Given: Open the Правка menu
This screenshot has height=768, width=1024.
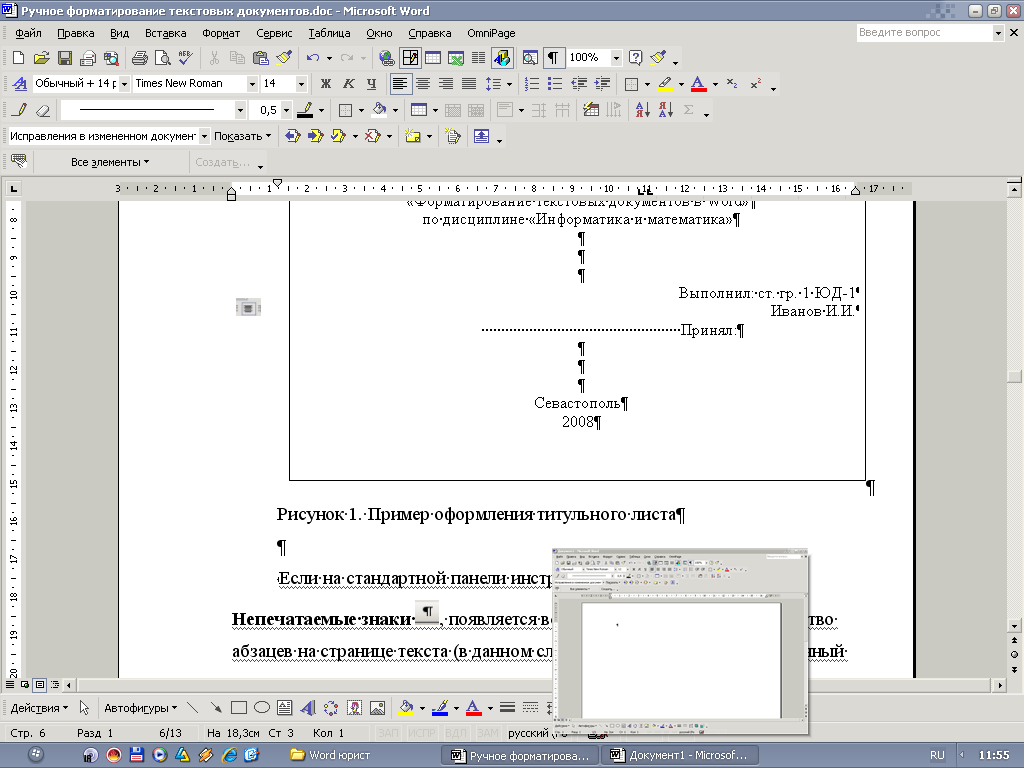Looking at the screenshot, I should (76, 33).
